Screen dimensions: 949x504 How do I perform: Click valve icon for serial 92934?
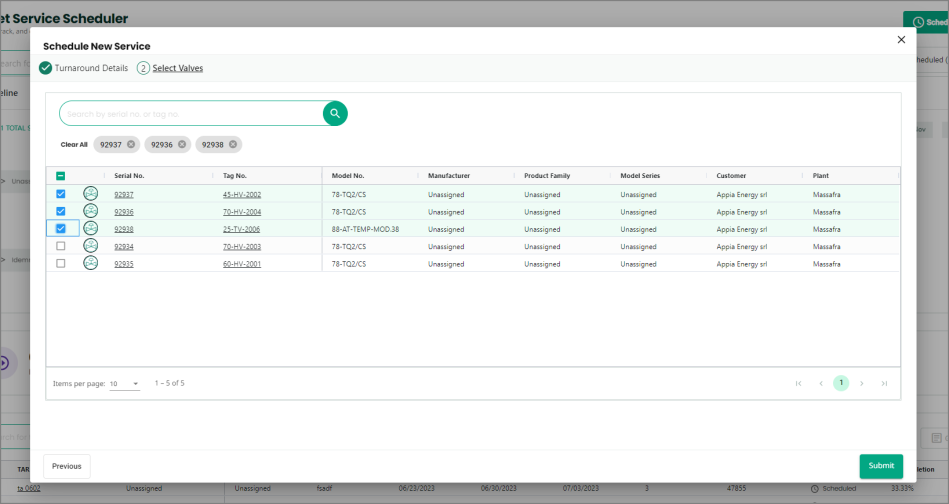[x=90, y=246]
